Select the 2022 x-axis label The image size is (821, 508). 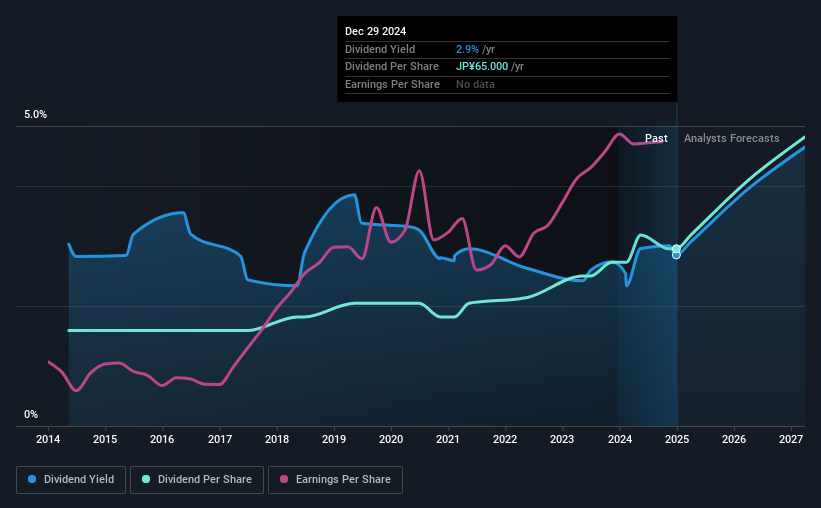[505, 439]
